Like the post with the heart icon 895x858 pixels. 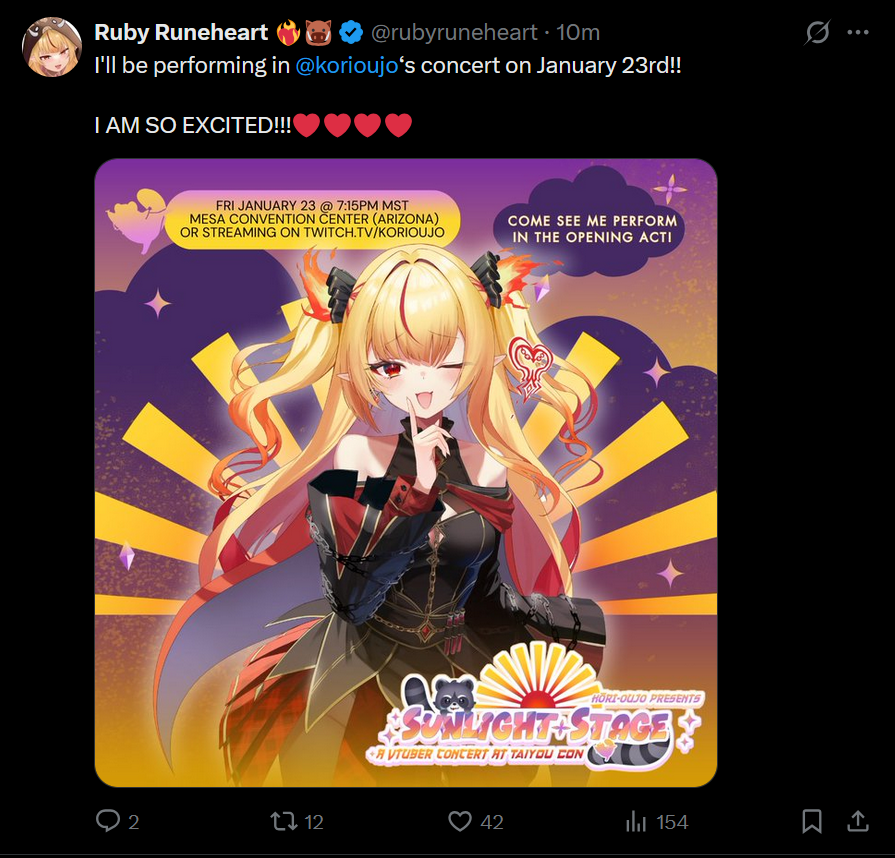459,821
